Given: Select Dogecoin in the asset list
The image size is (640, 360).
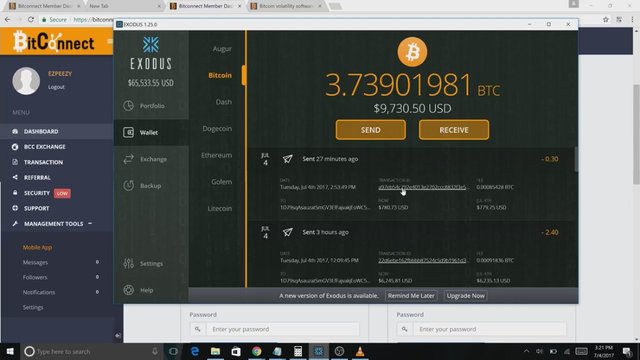Looking at the screenshot, I should [x=217, y=129].
